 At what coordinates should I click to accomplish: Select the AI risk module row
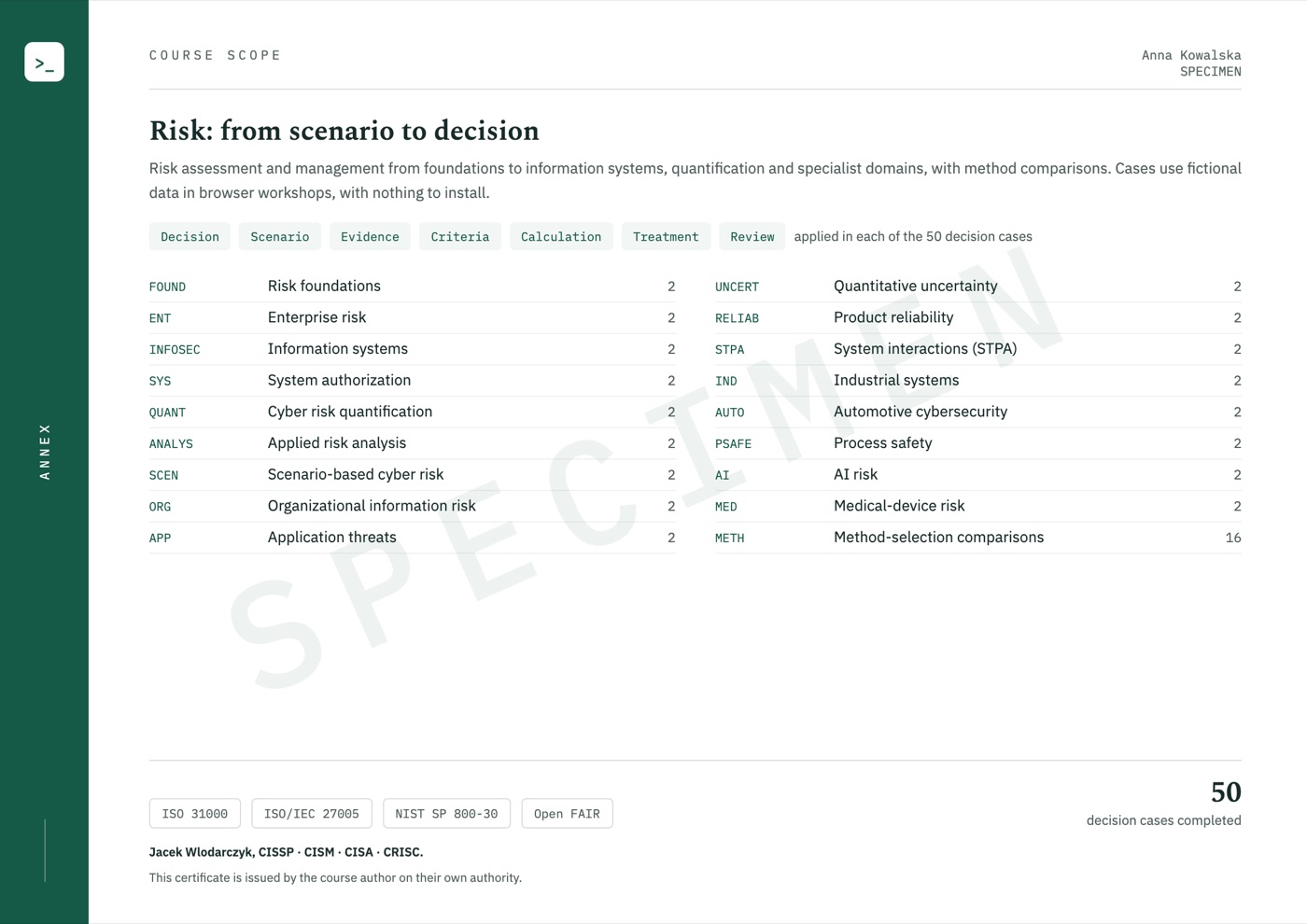point(978,475)
